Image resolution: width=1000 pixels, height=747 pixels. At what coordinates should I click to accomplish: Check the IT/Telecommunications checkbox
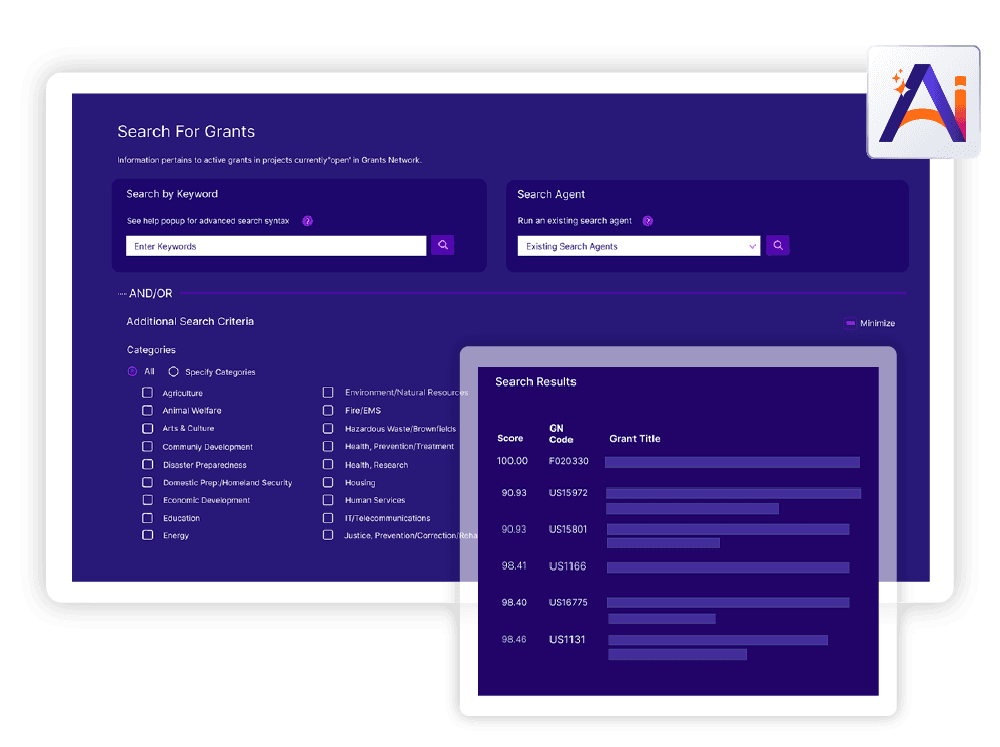click(x=328, y=518)
